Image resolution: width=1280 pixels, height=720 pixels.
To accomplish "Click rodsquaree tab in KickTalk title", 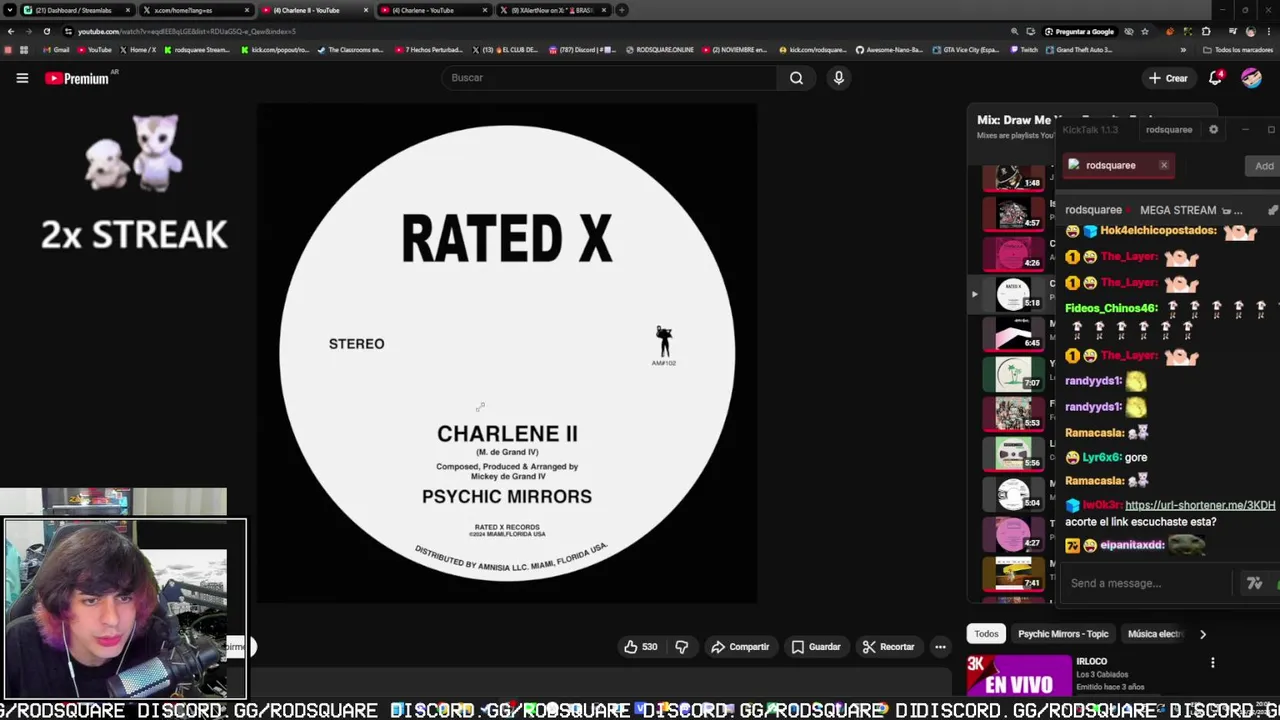I will point(1169,129).
